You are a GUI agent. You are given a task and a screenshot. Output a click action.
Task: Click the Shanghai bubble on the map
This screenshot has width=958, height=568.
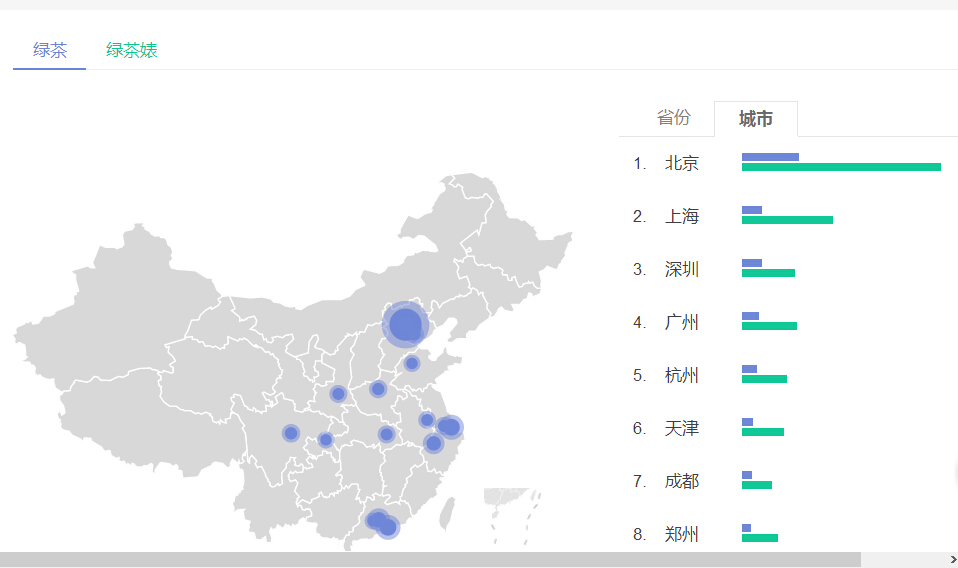(x=450, y=427)
